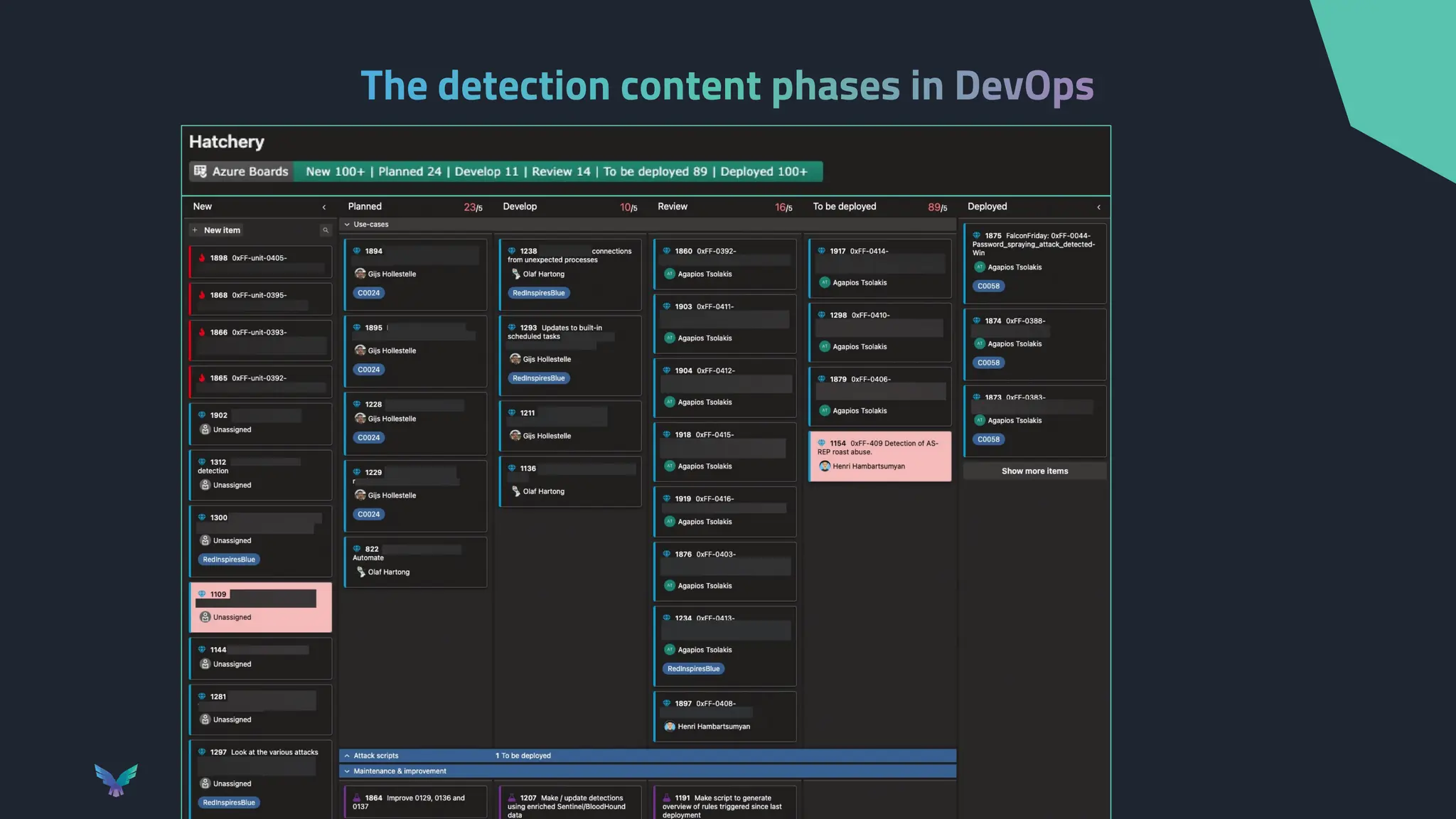
Task: Click the C0058 tag on card 1875
Action: pos(988,286)
